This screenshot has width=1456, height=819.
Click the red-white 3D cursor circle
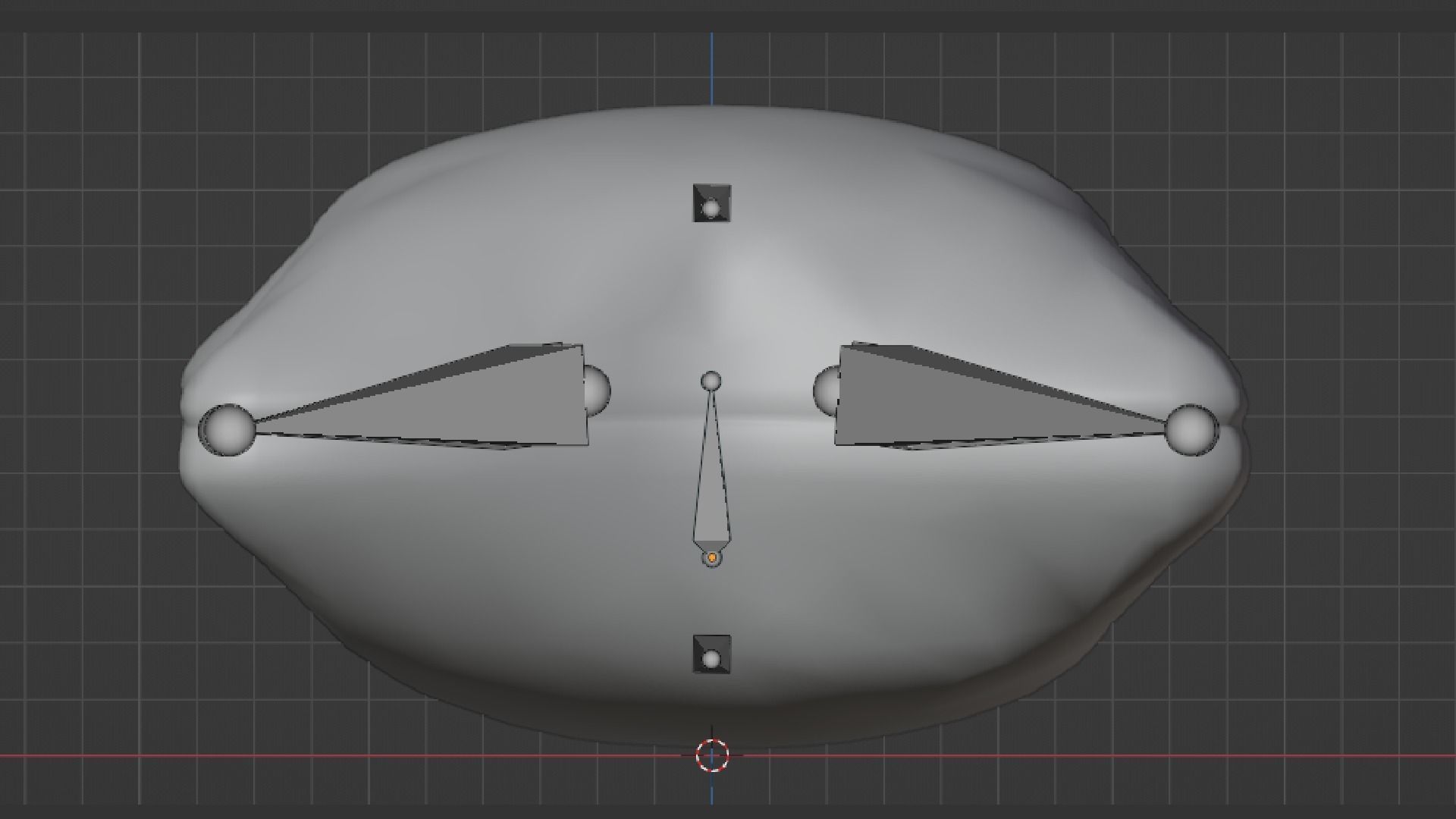click(x=712, y=755)
